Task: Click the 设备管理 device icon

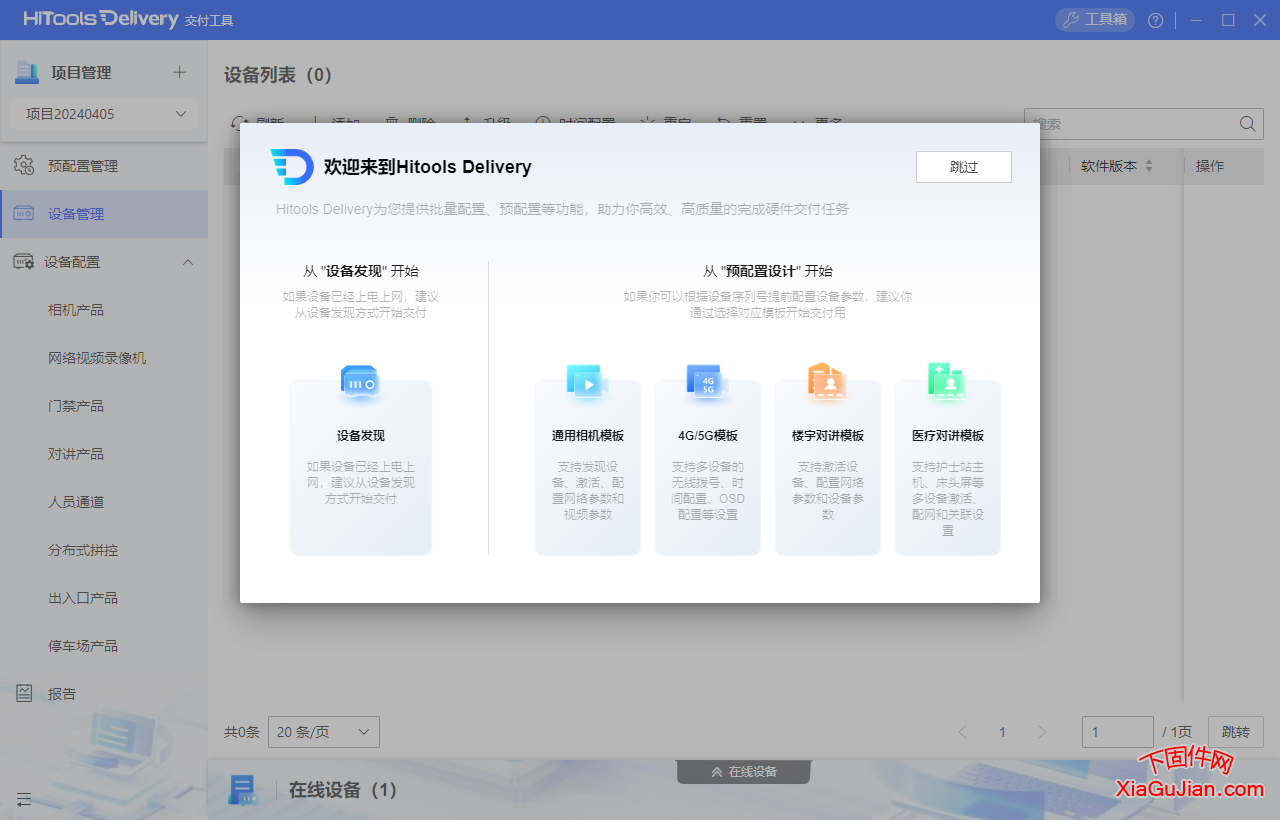Action: pos(24,214)
